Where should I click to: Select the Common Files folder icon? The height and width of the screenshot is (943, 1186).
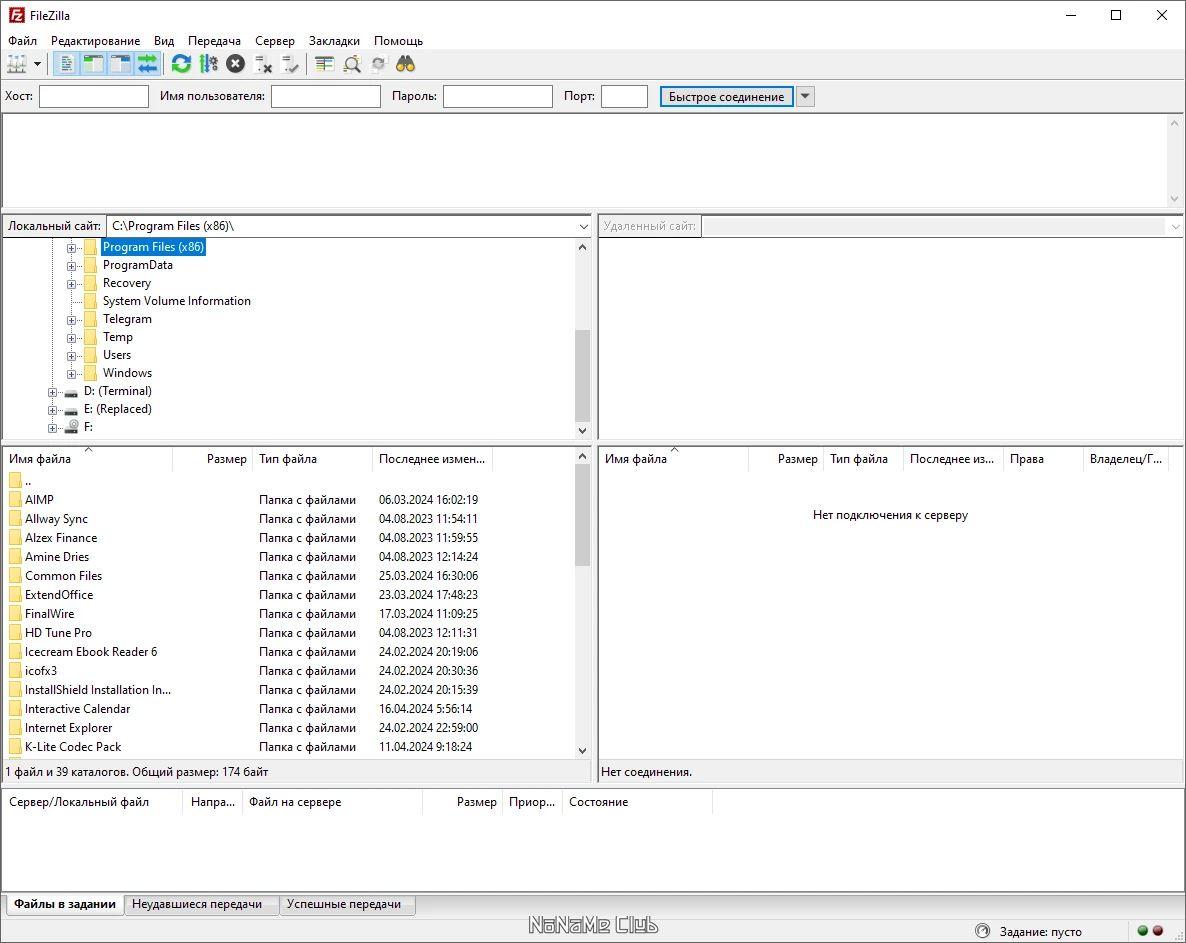pyautogui.click(x=15, y=575)
